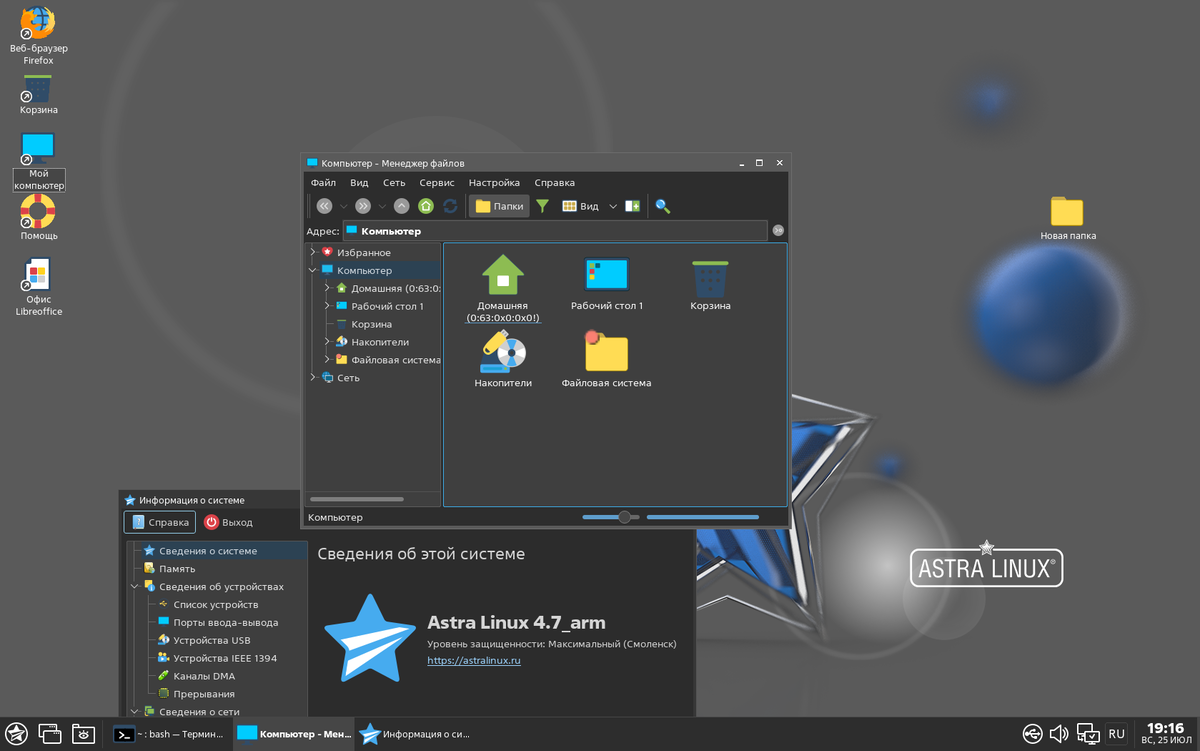The height and width of the screenshot is (751, 1200).
Task: Open the Сеть menu
Action: [394, 183]
